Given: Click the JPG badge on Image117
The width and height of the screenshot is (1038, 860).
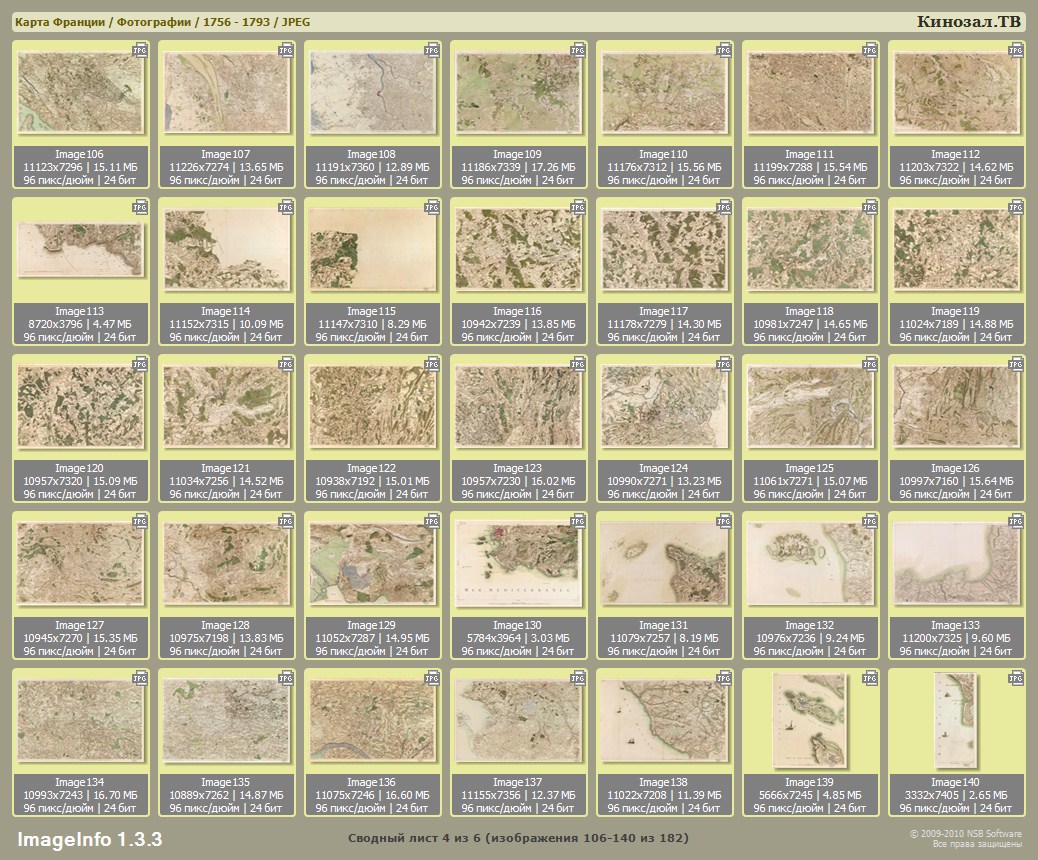Looking at the screenshot, I should pyautogui.click(x=724, y=206).
